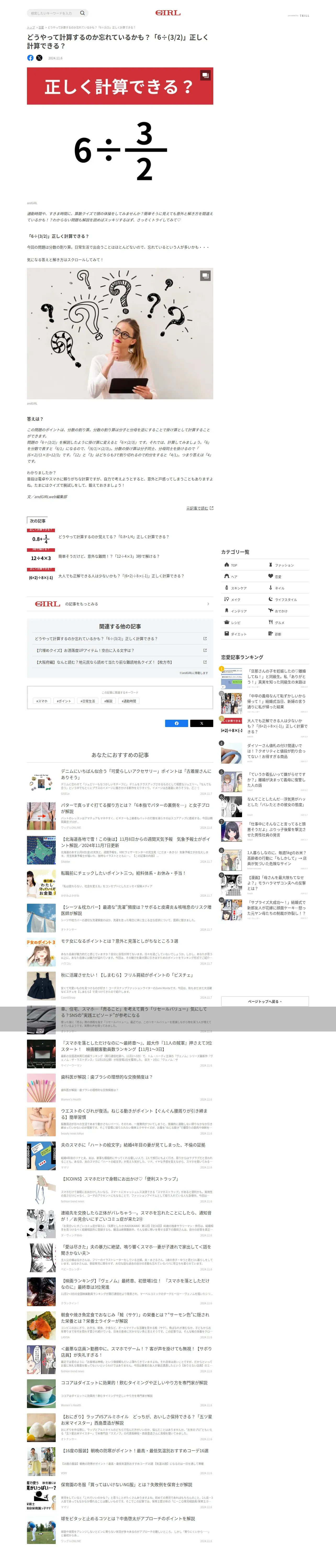Viewport: 336px width, 1568px height.
Task: Open ファッション category dress icon
Action: click(x=271, y=565)
